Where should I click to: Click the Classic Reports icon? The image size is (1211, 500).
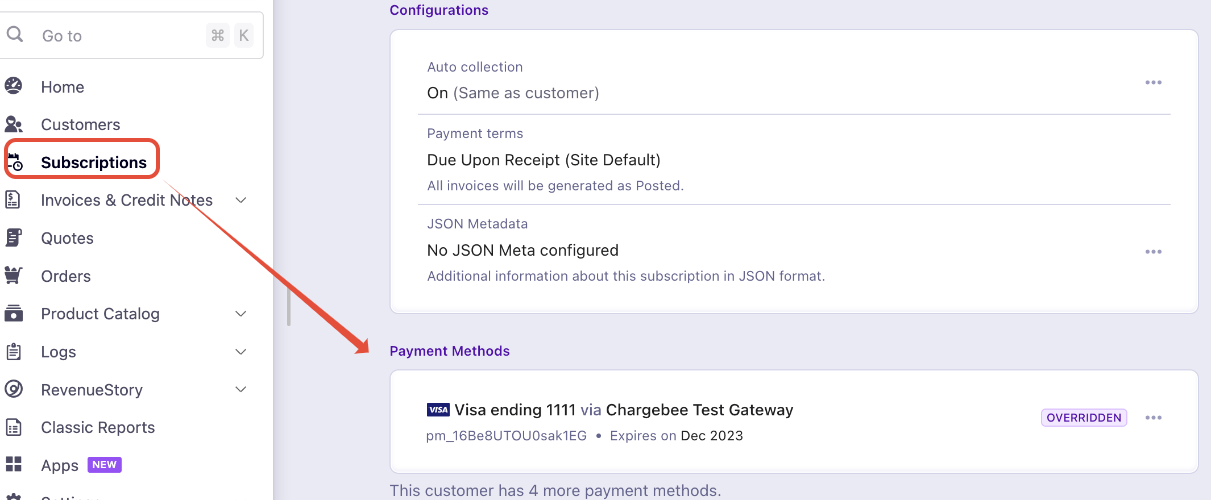14,428
